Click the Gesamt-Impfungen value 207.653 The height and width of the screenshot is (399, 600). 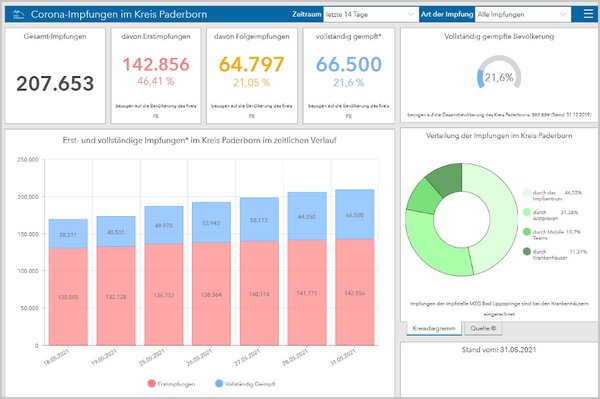tap(55, 83)
